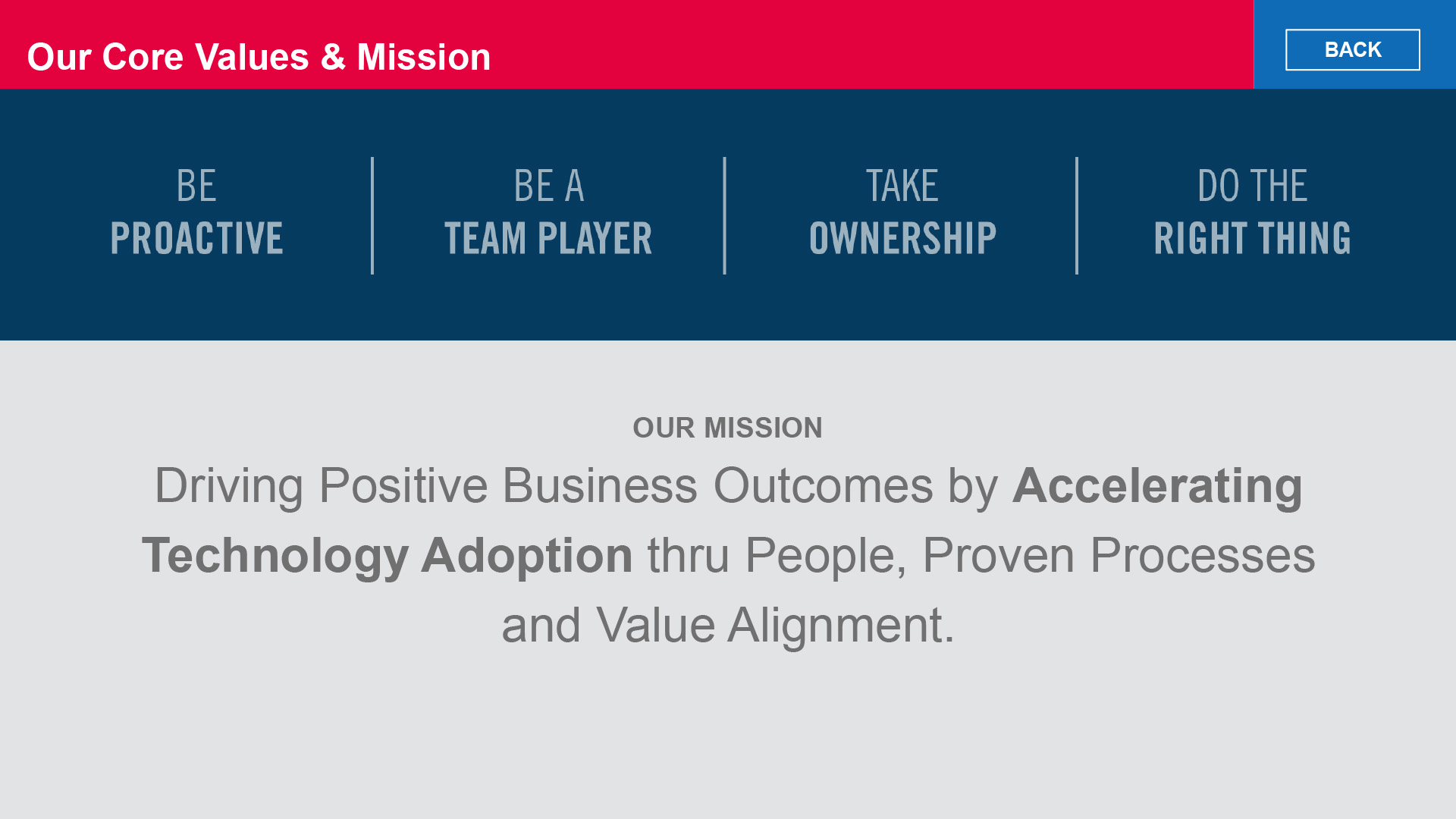
Task: Click the Our Core Values & Mission title
Action: coord(259,57)
